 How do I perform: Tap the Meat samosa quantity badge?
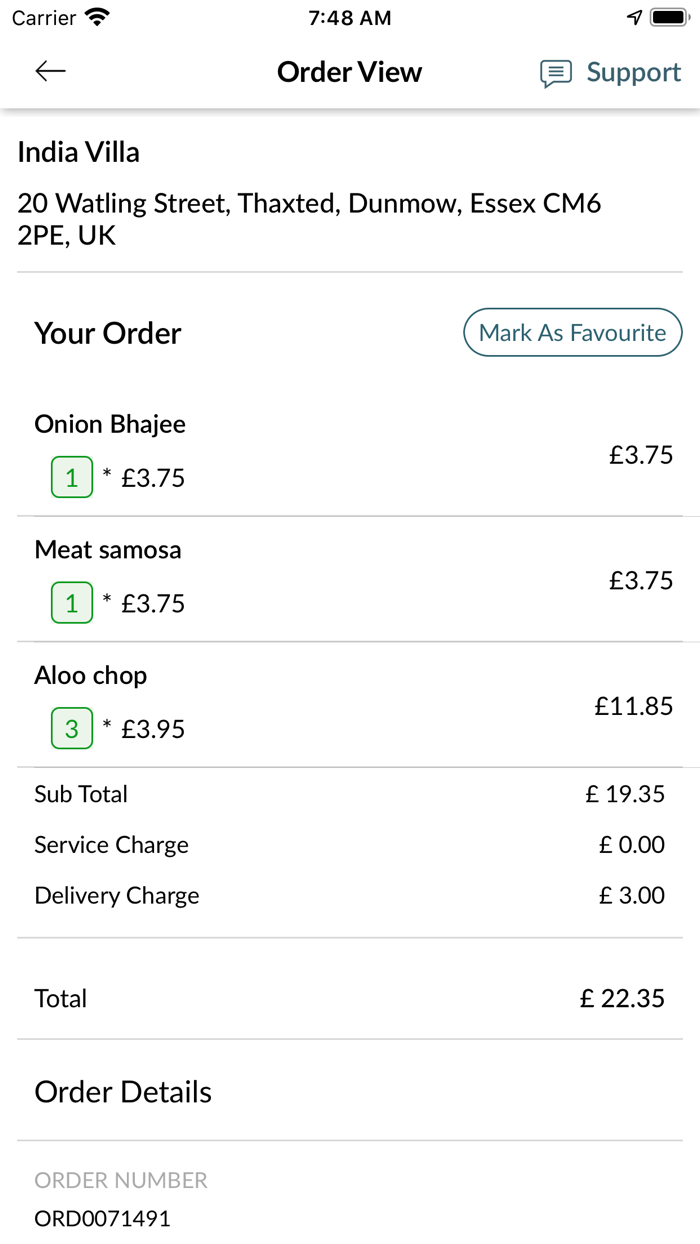72,603
